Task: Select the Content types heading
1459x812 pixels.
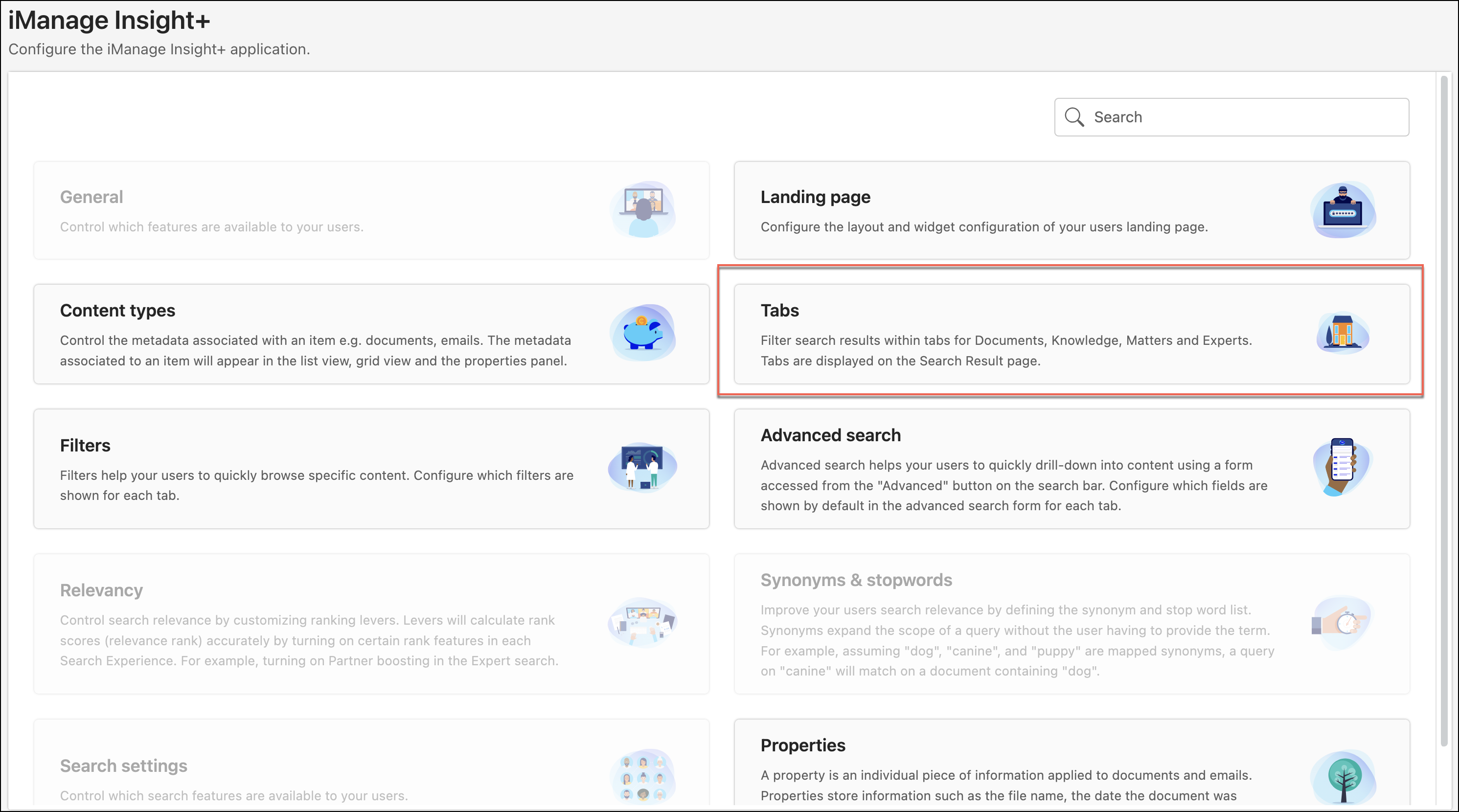Action: coord(118,310)
